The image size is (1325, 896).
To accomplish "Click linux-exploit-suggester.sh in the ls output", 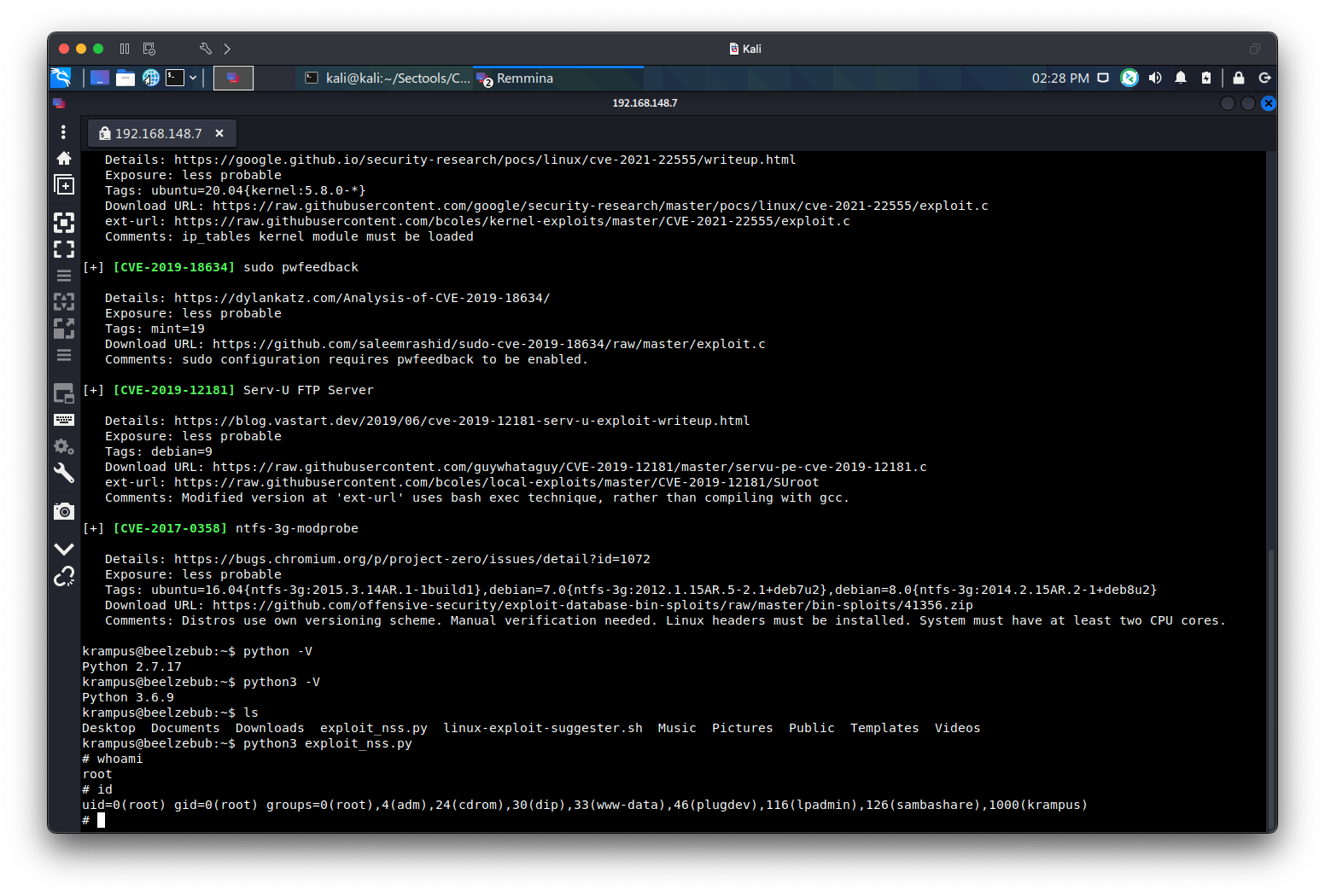I will coord(543,728).
